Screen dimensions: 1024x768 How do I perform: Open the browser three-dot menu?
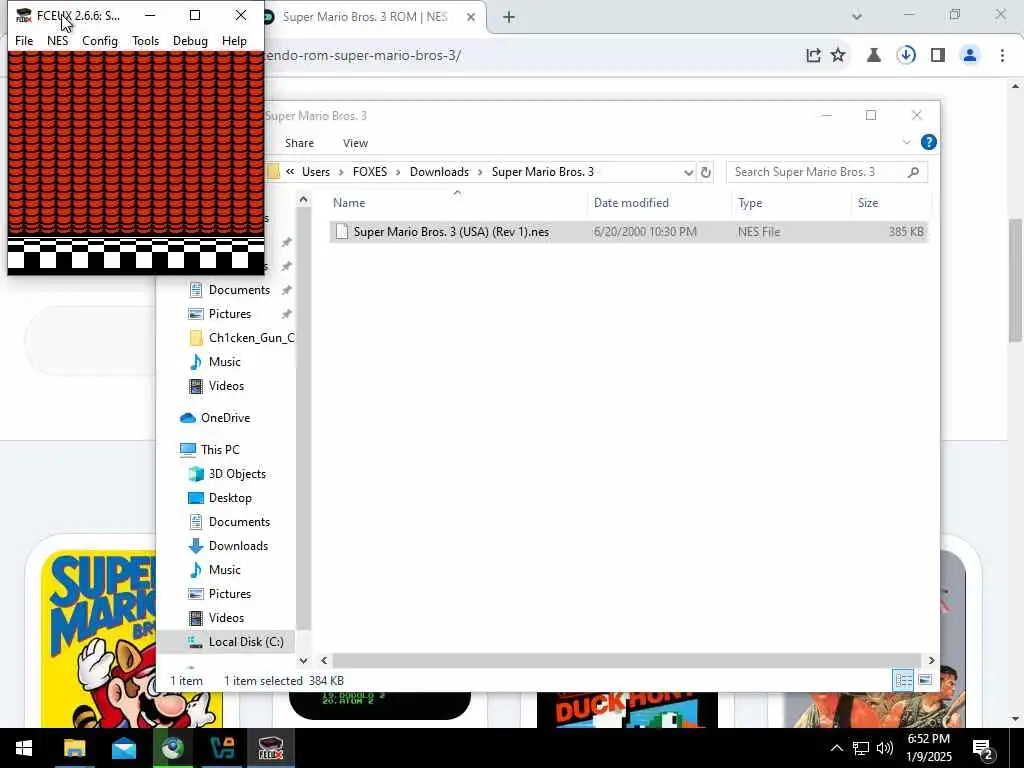[1002, 56]
